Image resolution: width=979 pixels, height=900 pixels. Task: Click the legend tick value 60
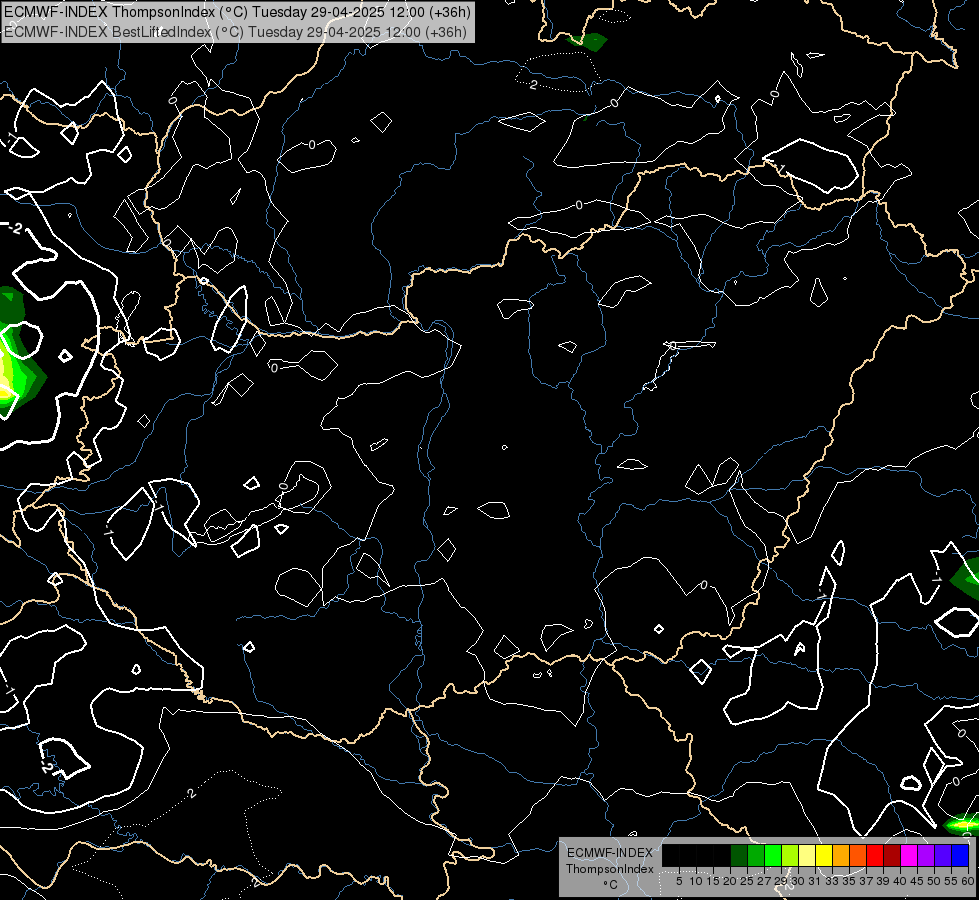[x=968, y=881]
